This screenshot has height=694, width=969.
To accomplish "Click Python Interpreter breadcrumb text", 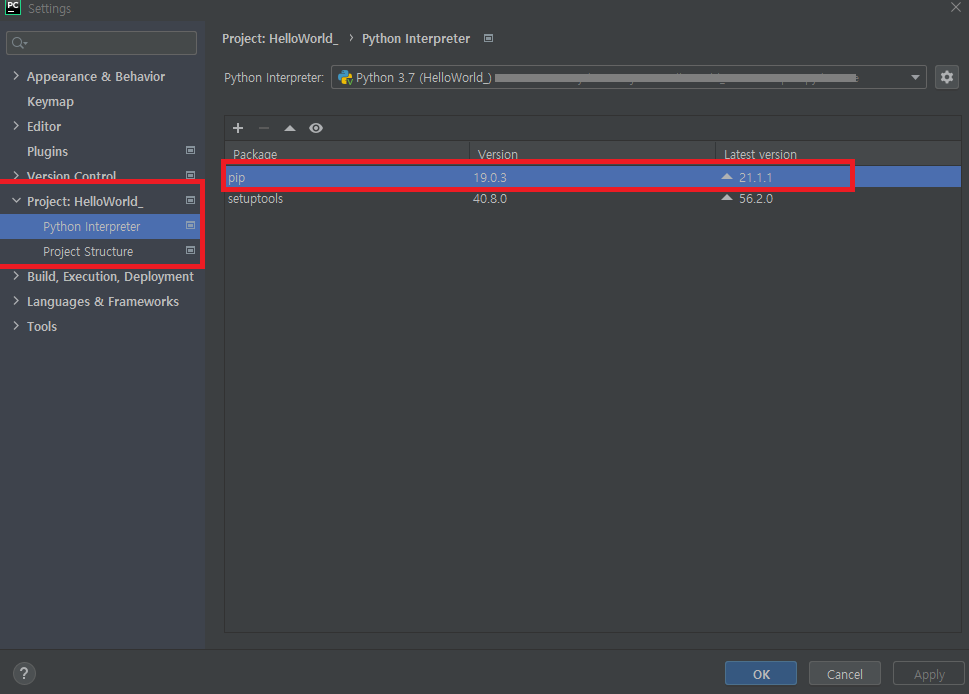I will click(416, 38).
